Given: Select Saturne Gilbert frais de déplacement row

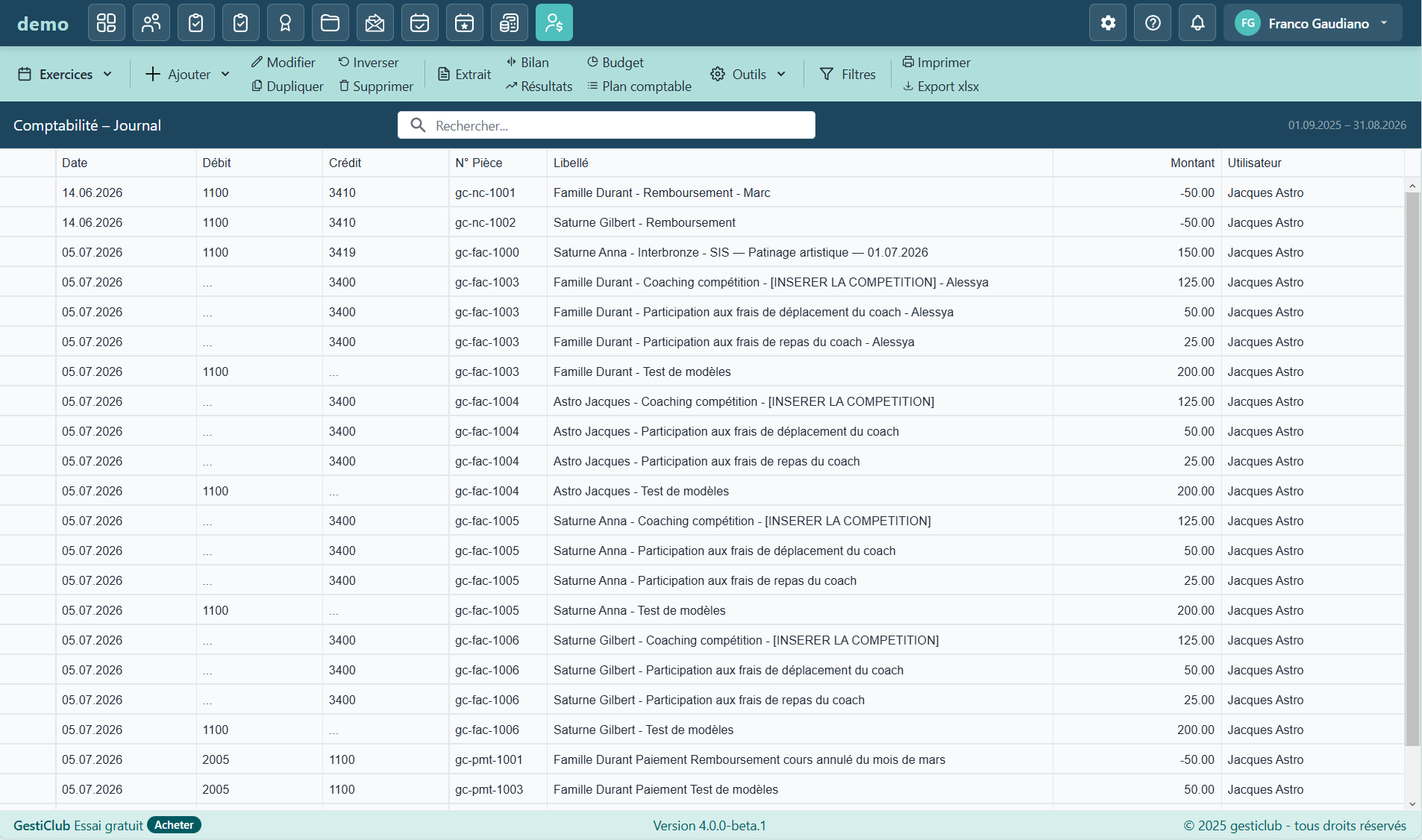Looking at the screenshot, I should 701,670.
